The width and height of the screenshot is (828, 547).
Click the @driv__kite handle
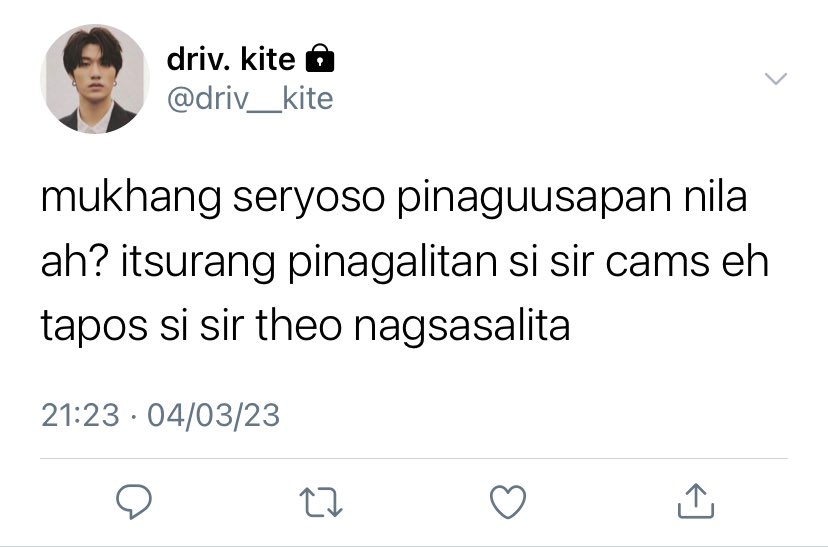point(250,99)
